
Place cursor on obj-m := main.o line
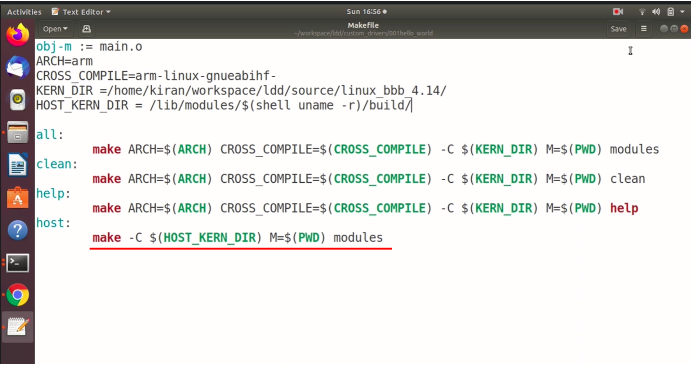(x=89, y=47)
